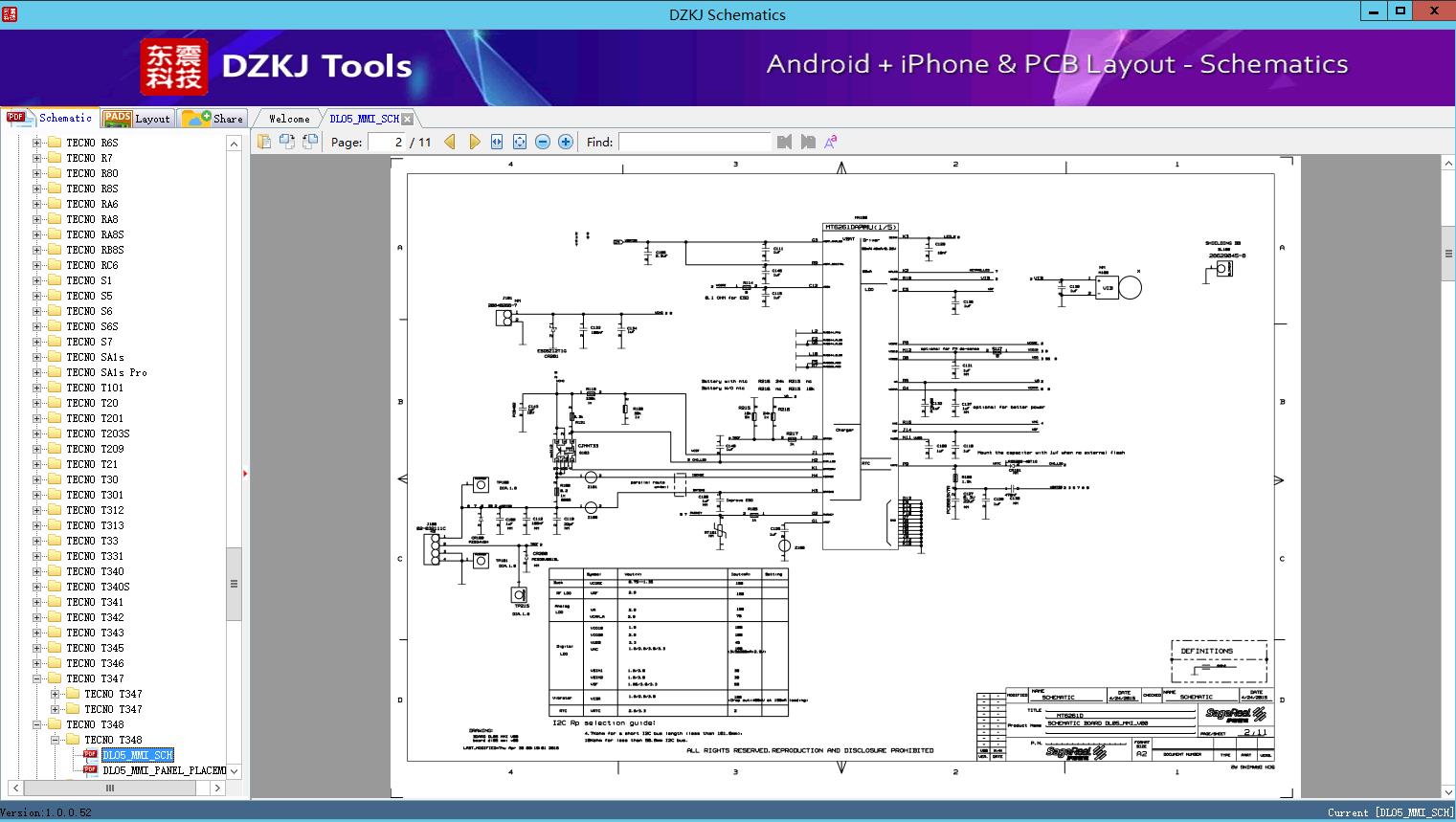Go to the next page arrow

point(474,142)
